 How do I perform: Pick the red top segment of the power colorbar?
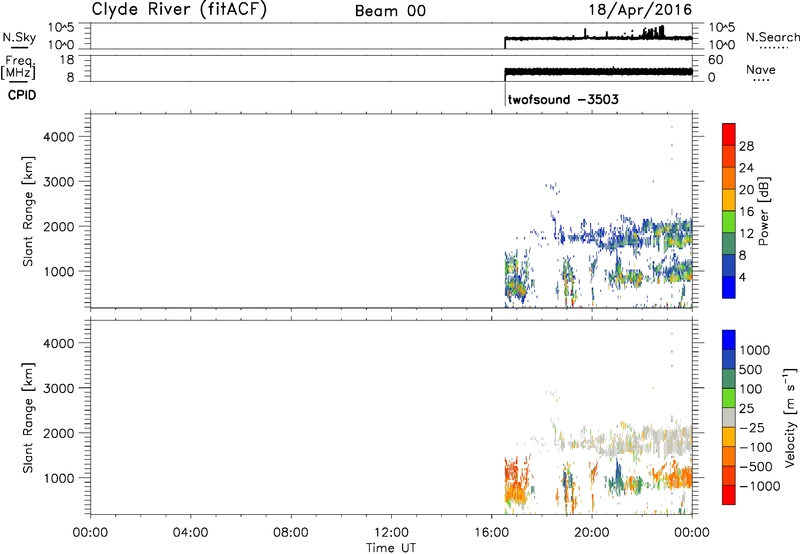729,134
